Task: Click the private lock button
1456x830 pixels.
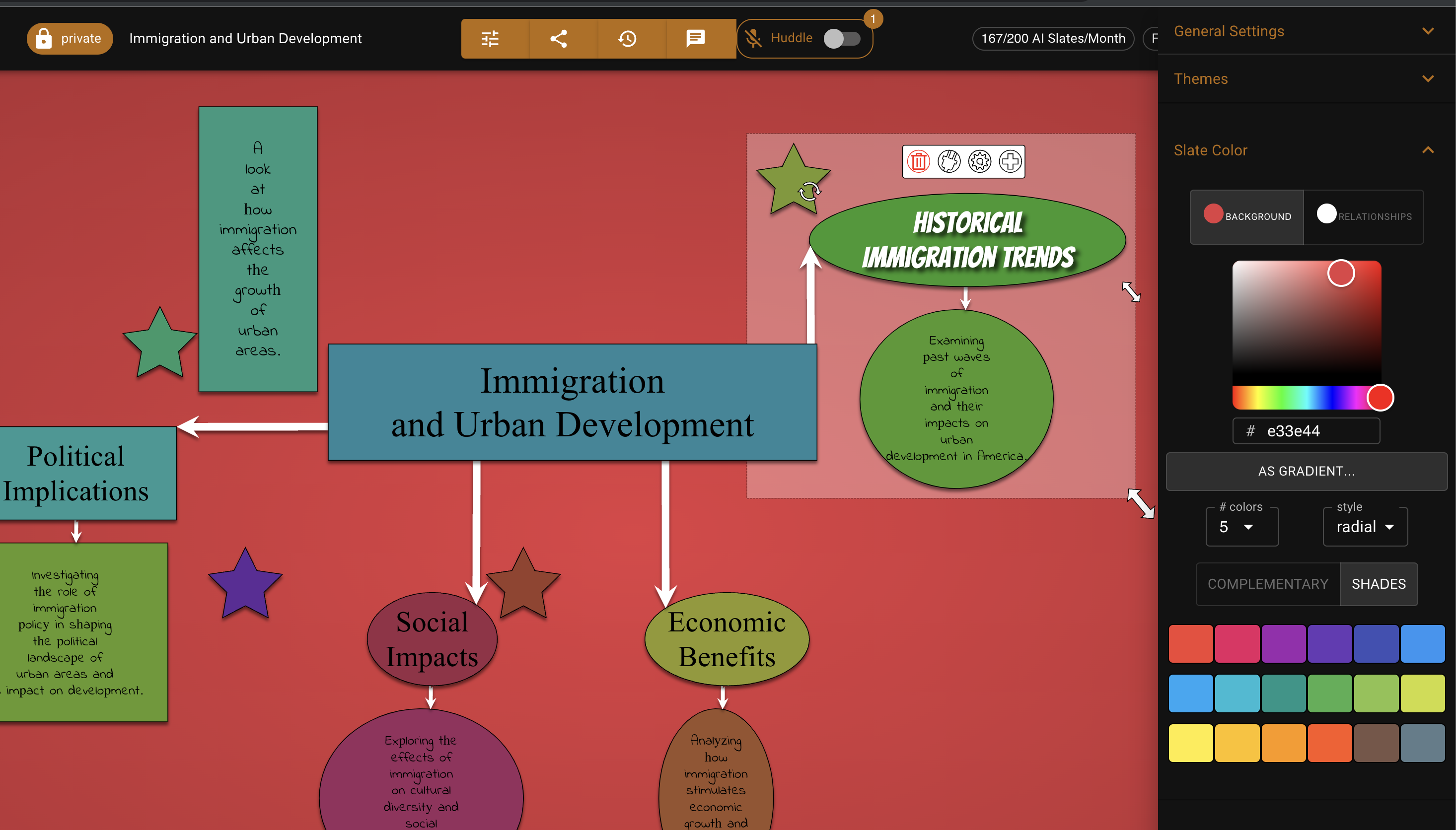Action: (x=70, y=39)
